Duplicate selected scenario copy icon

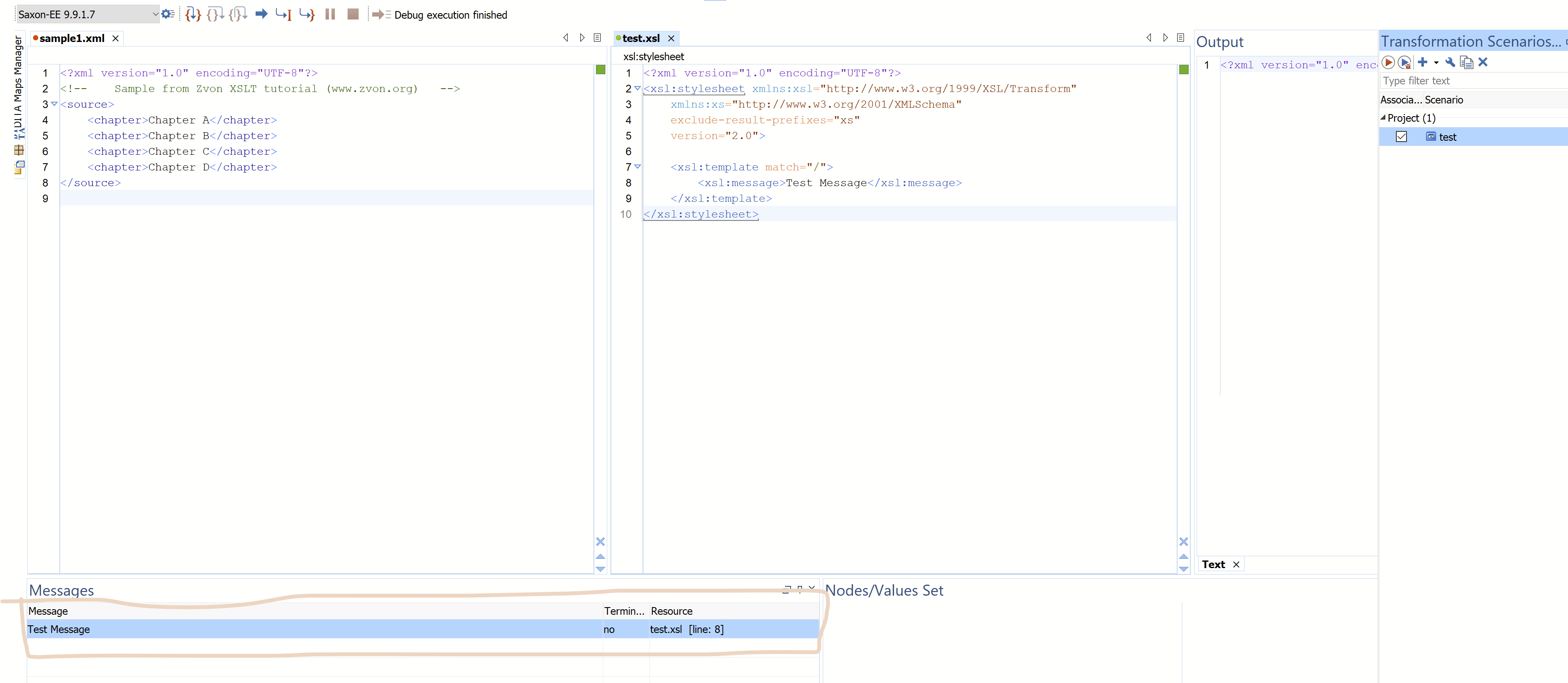tap(1466, 62)
